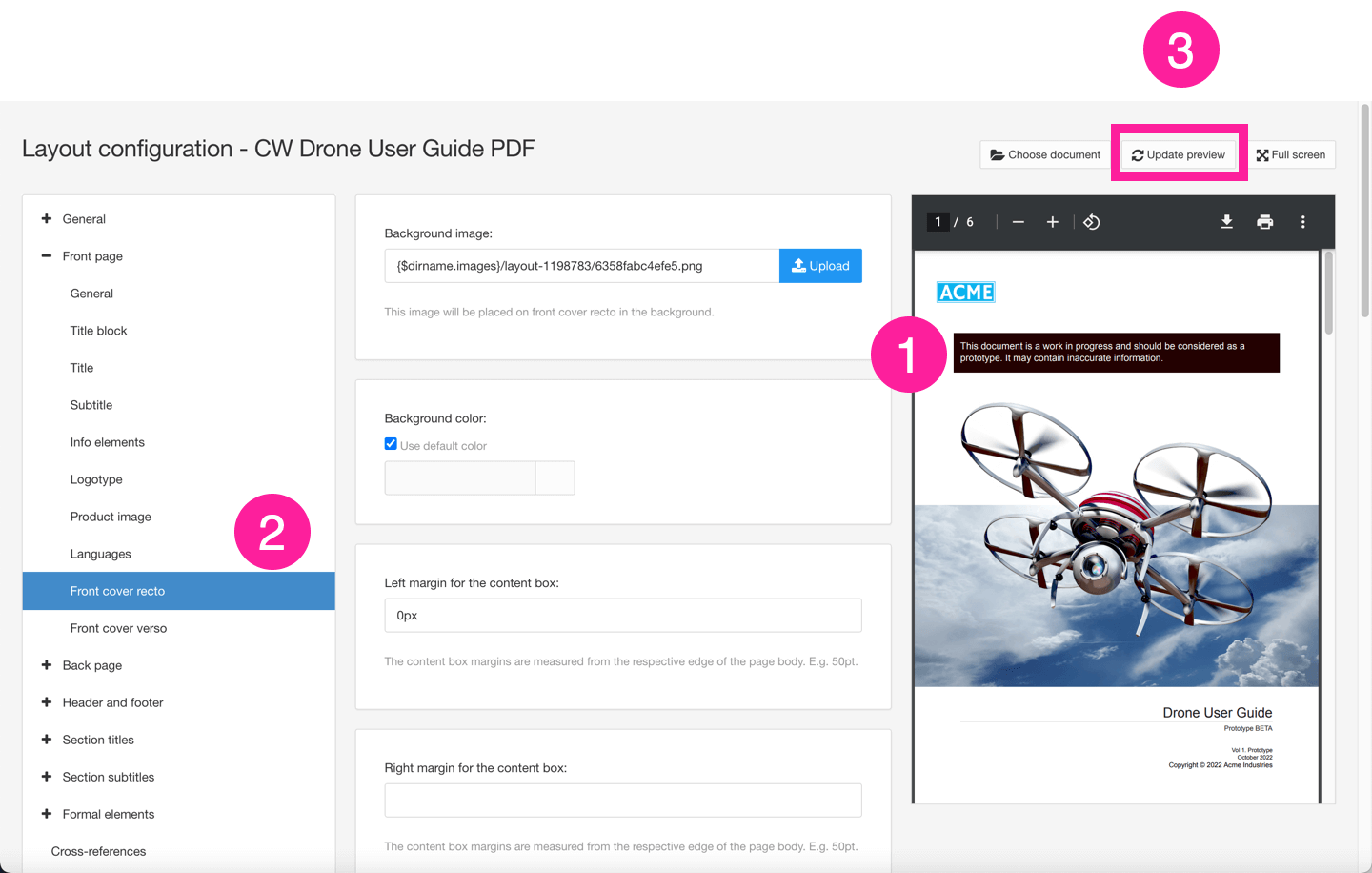Open the PDF viewer's three-dot options menu

click(1303, 221)
